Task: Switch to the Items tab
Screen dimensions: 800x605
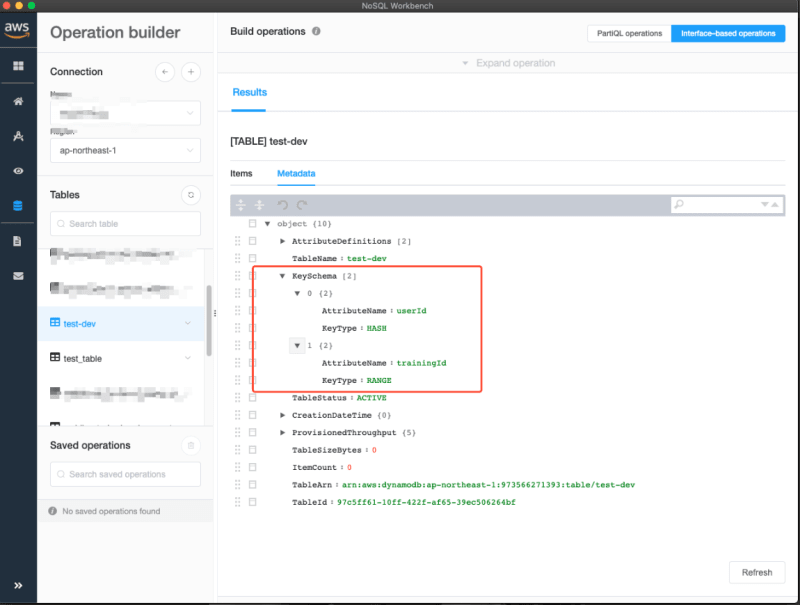Action: click(241, 173)
